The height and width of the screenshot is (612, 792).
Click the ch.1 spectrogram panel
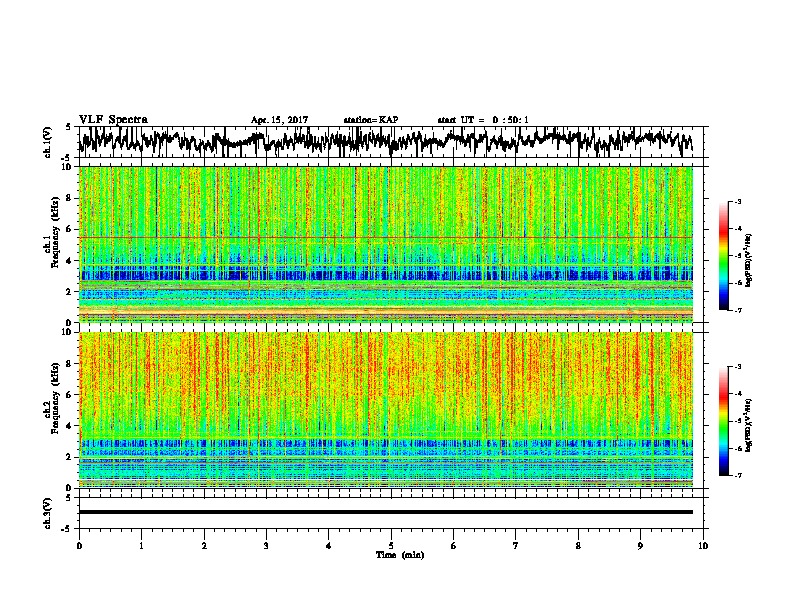tap(385, 244)
